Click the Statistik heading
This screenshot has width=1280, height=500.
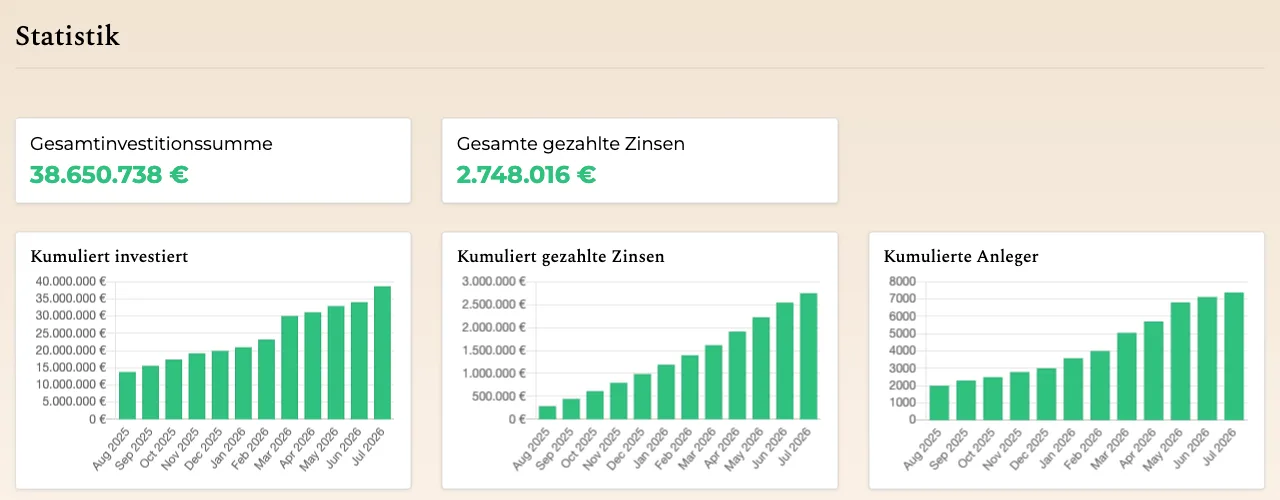(67, 36)
